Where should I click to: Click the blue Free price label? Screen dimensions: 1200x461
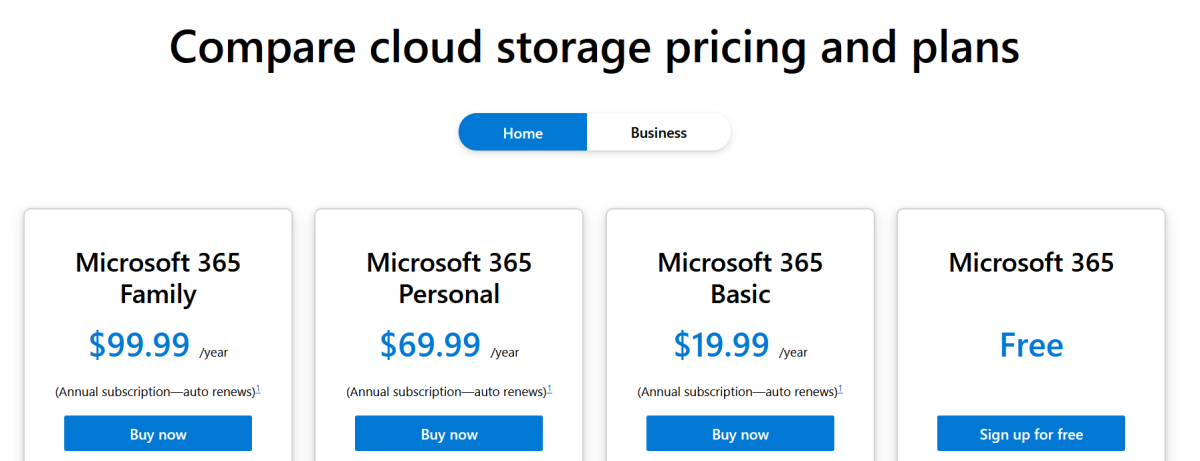1031,345
